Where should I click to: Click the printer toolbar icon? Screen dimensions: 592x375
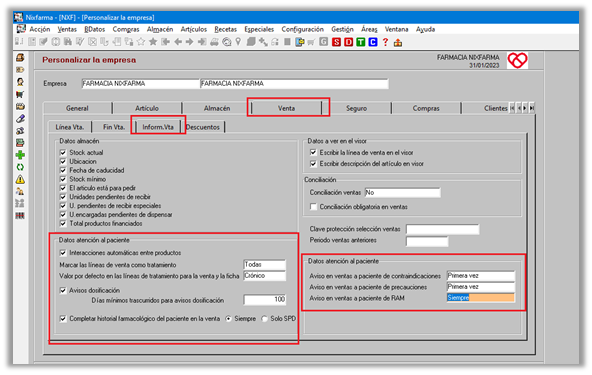click(214, 42)
